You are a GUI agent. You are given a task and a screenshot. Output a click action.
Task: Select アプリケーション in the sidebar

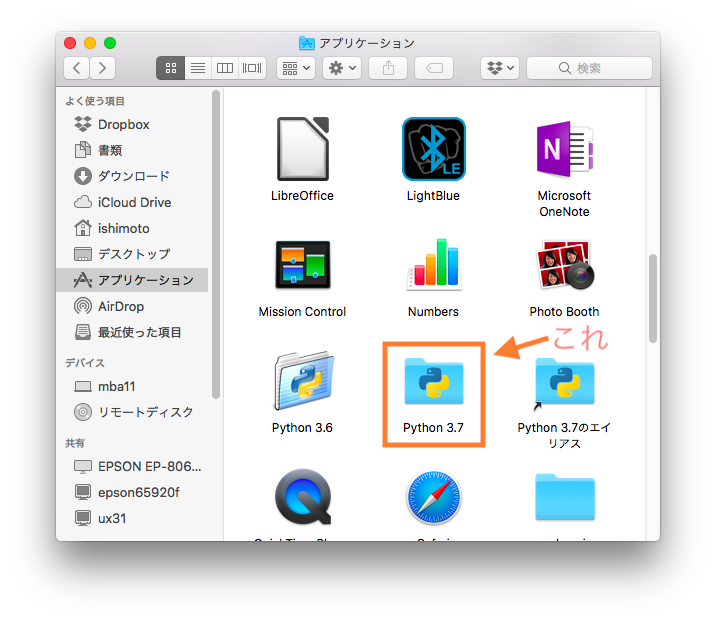pyautogui.click(x=132, y=280)
